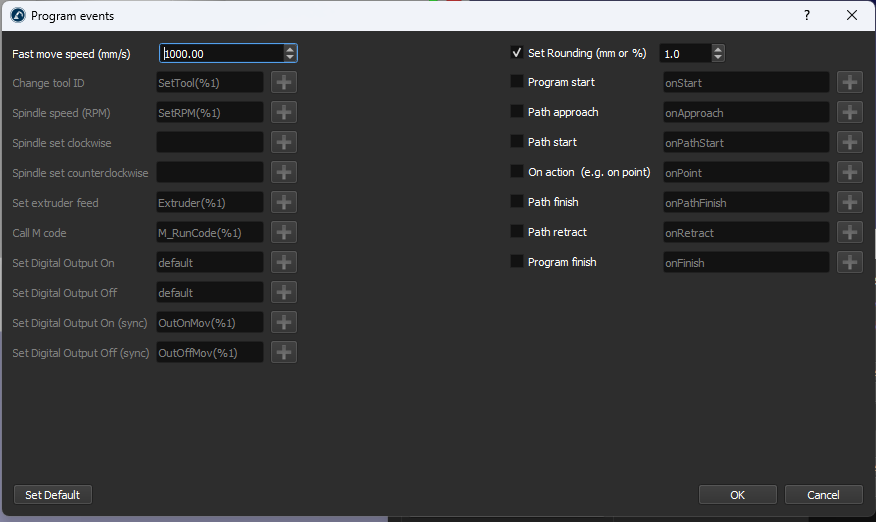The image size is (876, 522).
Task: Tick the Path finish checkbox
Action: [517, 202]
